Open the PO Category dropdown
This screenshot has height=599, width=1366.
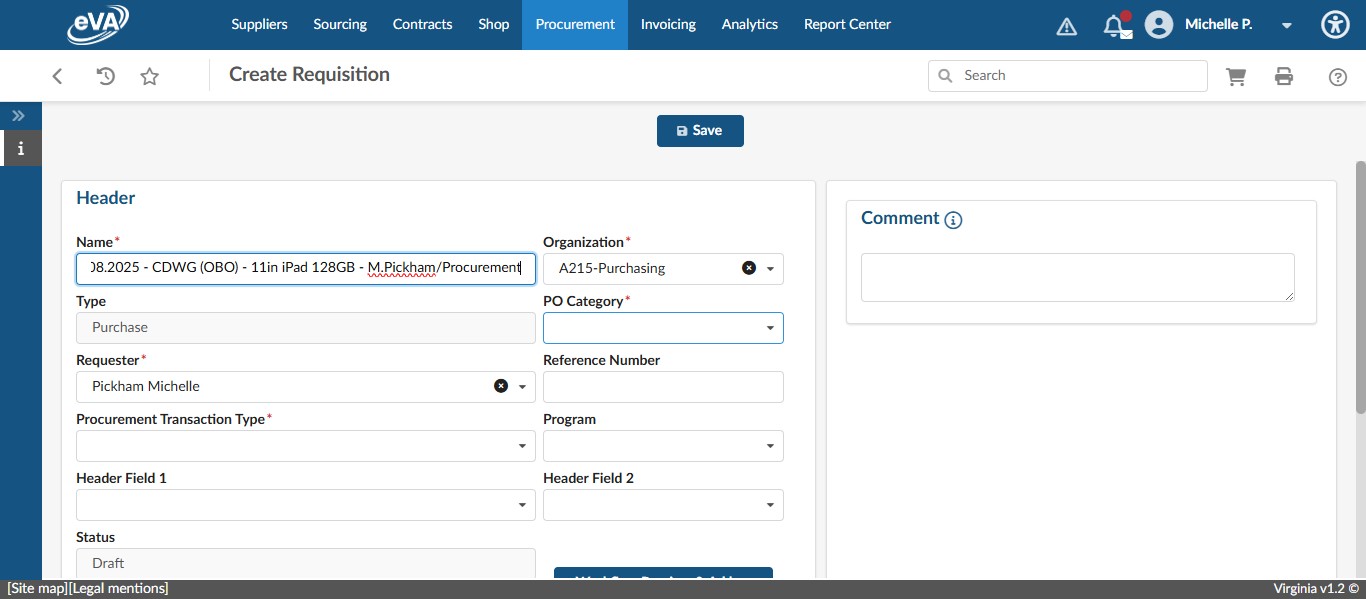click(x=769, y=327)
